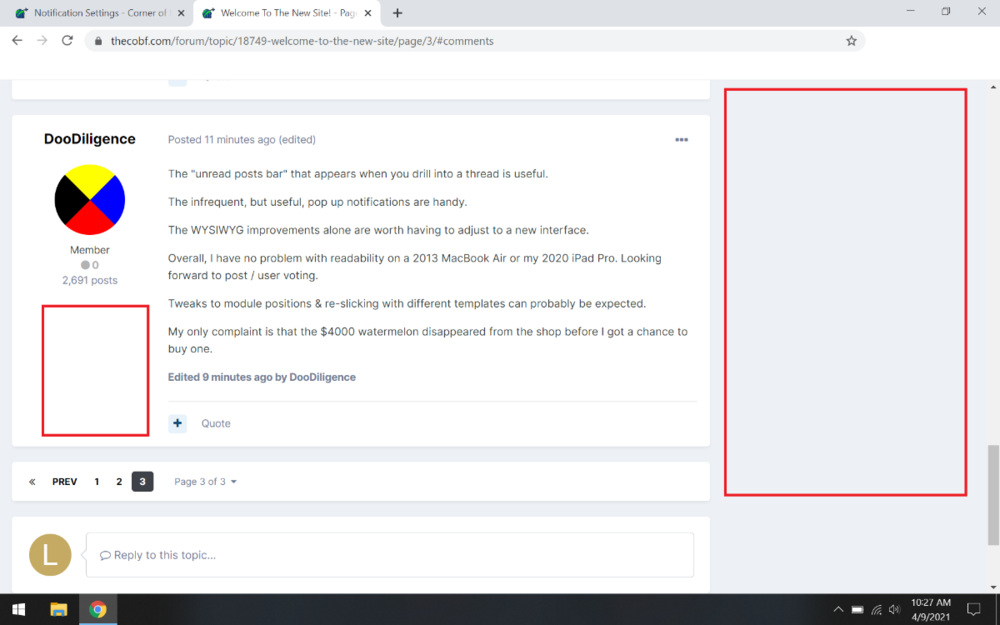The width and height of the screenshot is (1000, 625).
Task: Click the 'Member' rank label
Action: coord(89,250)
